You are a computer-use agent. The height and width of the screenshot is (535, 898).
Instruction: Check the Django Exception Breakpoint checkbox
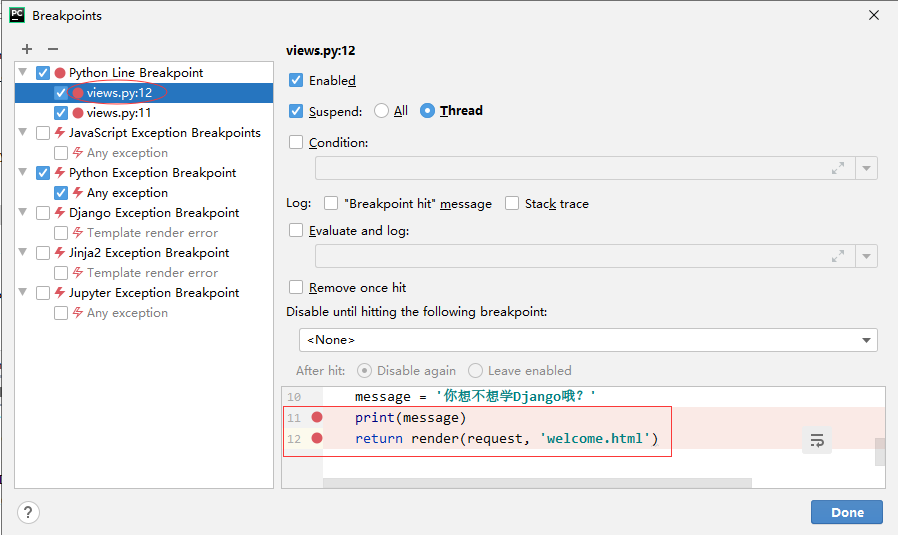pyautogui.click(x=43, y=213)
